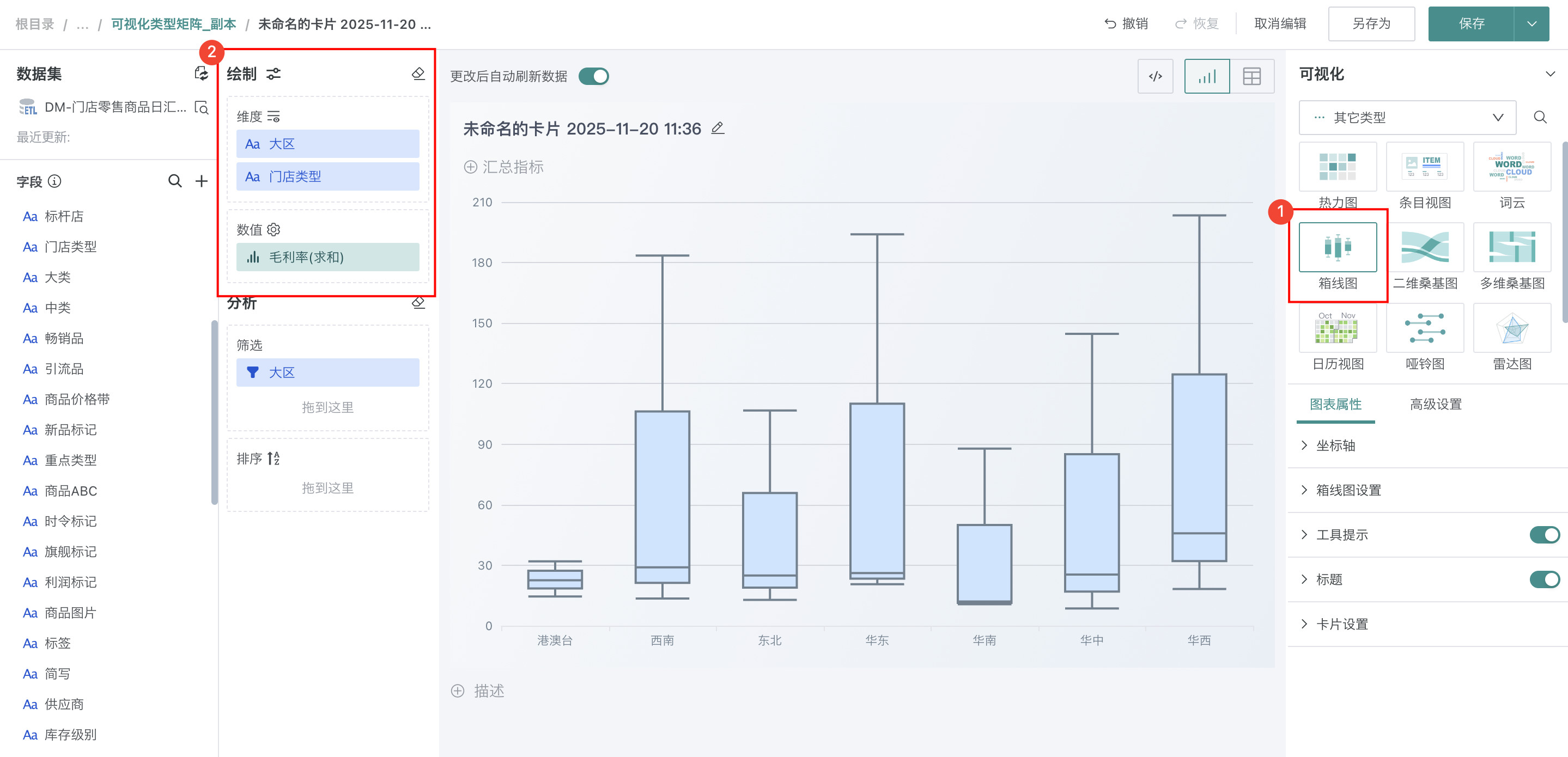Screen dimensions: 1568x757
Task: Add a new field with plus icon
Action: pos(202,181)
